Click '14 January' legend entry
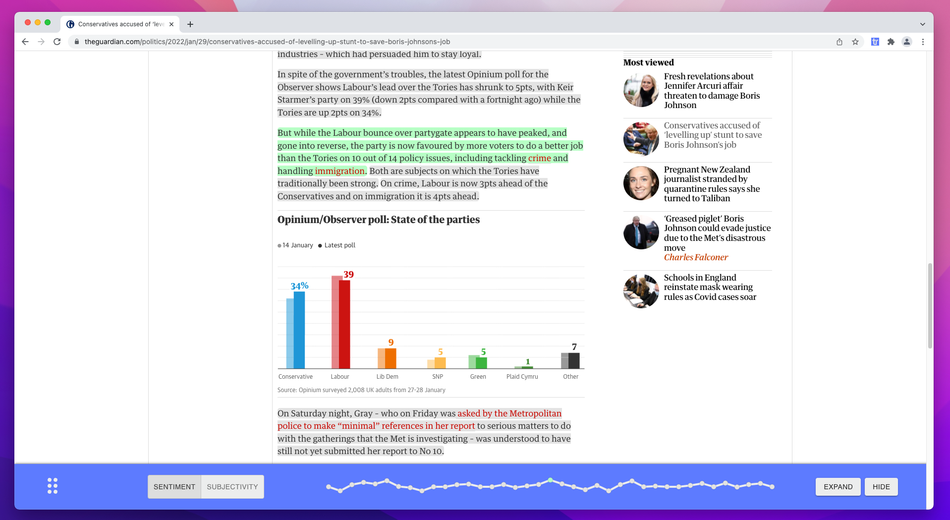This screenshot has height=520, width=950. click(x=295, y=245)
